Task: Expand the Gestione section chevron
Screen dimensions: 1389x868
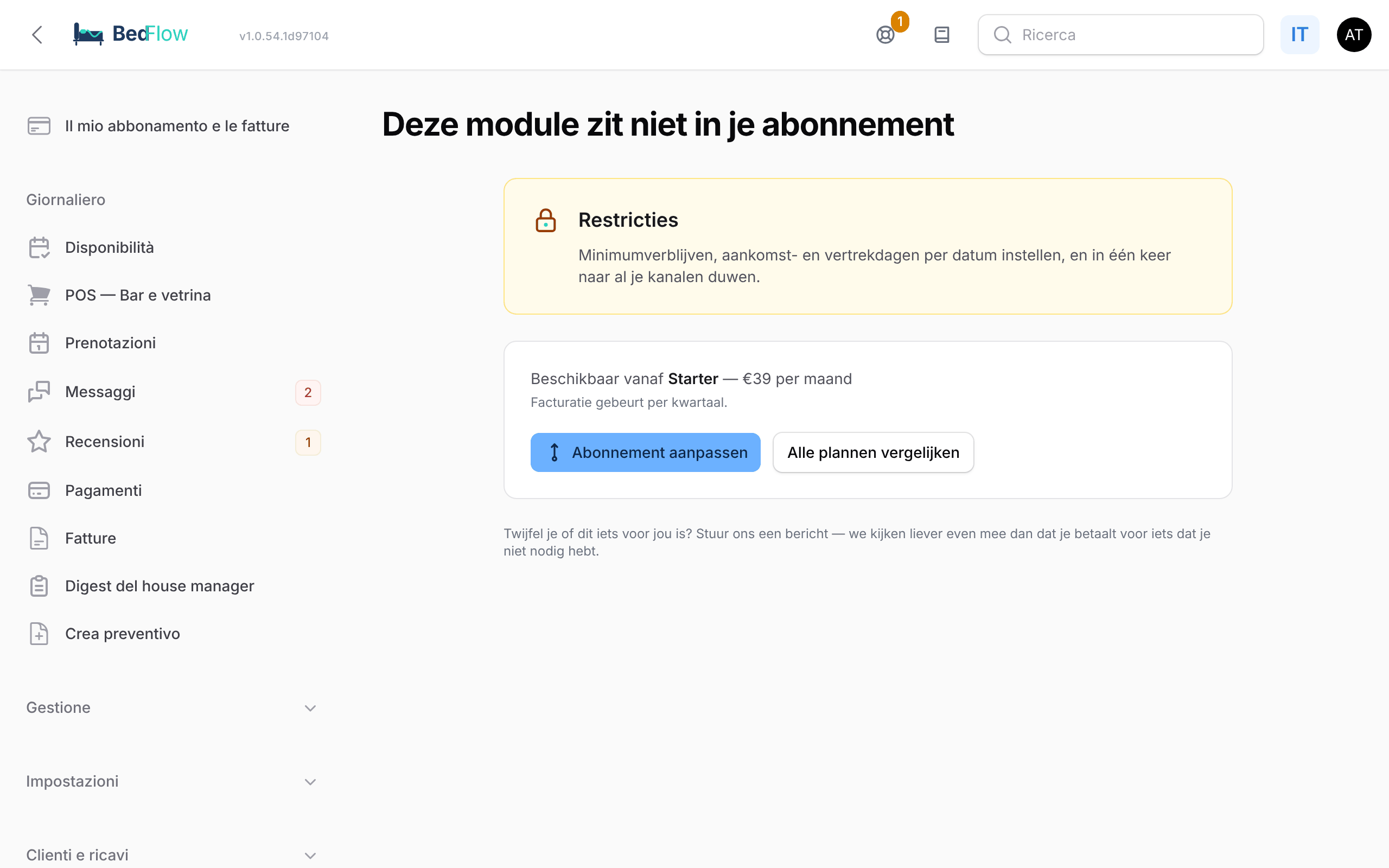Action: [310, 708]
